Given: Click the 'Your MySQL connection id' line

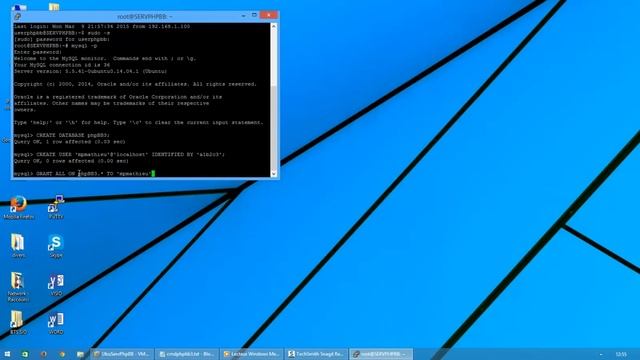Looking at the screenshot, I should [x=62, y=65].
